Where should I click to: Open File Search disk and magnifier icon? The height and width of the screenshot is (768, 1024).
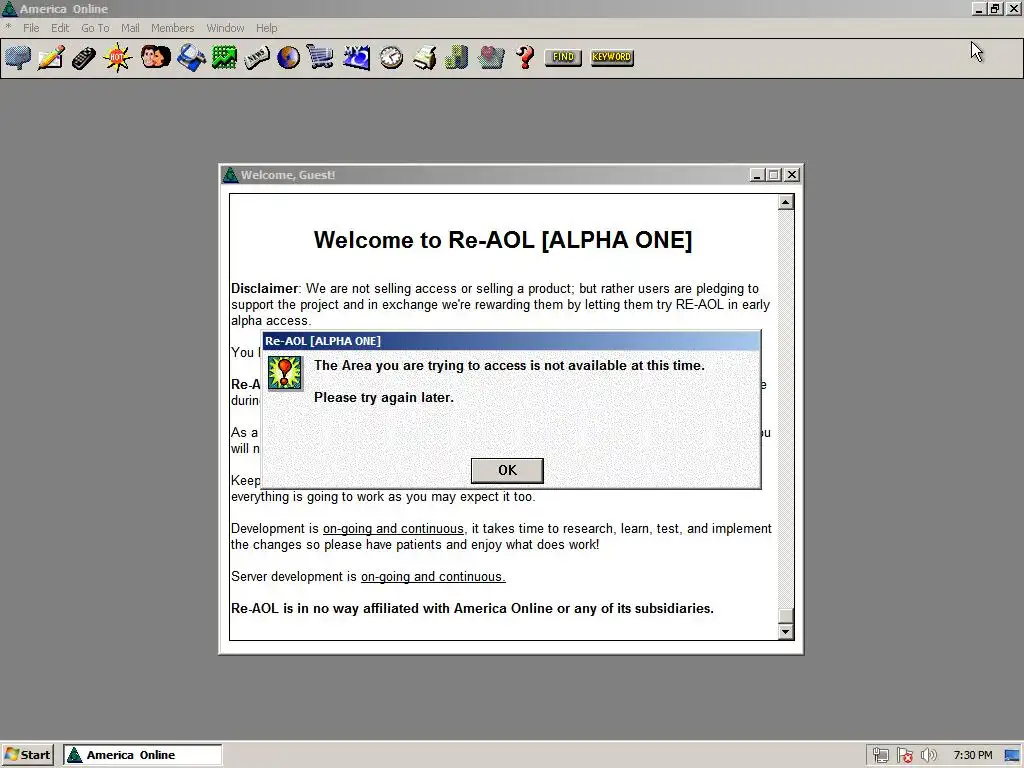click(191, 57)
